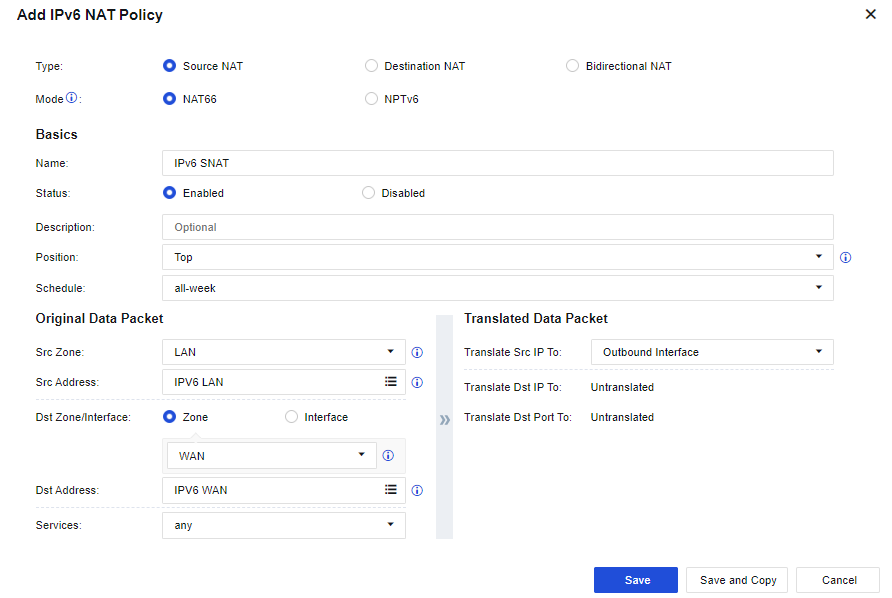Click the info icon beside Src Address

(x=417, y=382)
